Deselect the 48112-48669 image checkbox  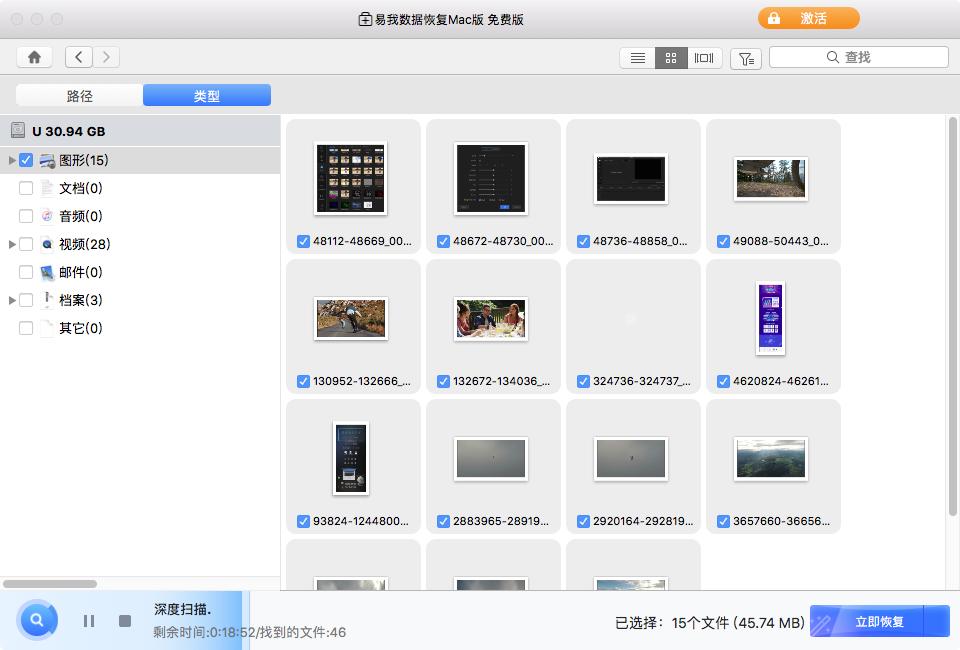(303, 240)
